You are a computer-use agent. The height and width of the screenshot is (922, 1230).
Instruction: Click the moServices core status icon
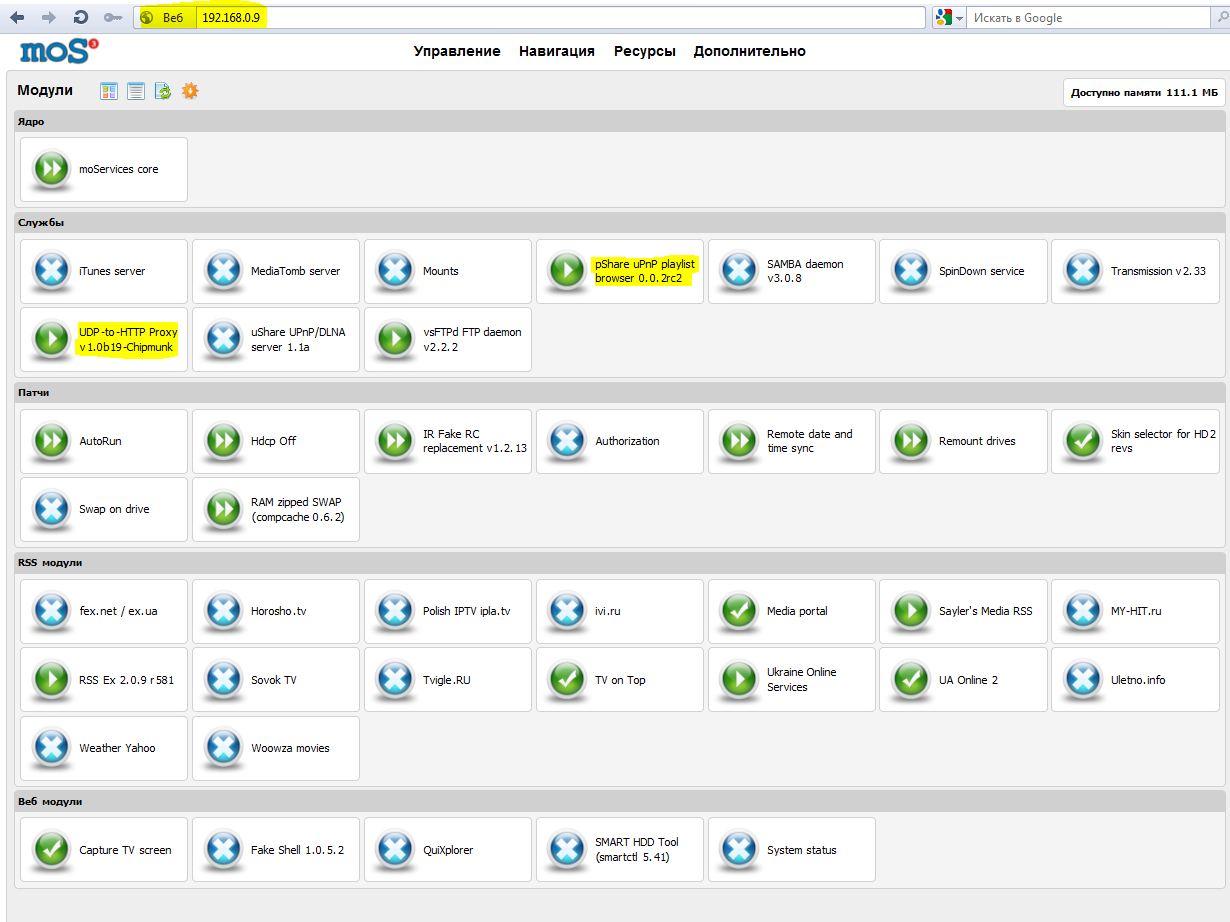coord(51,169)
